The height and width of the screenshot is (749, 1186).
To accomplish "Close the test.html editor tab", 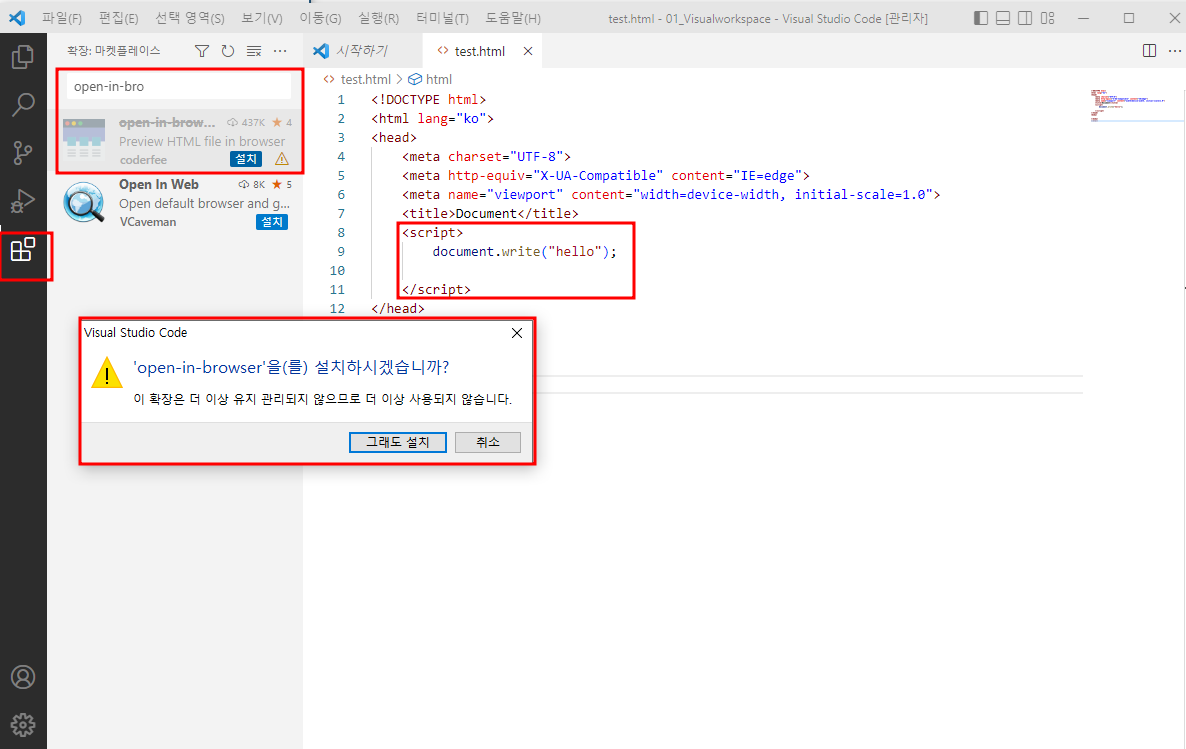I will click(x=528, y=51).
